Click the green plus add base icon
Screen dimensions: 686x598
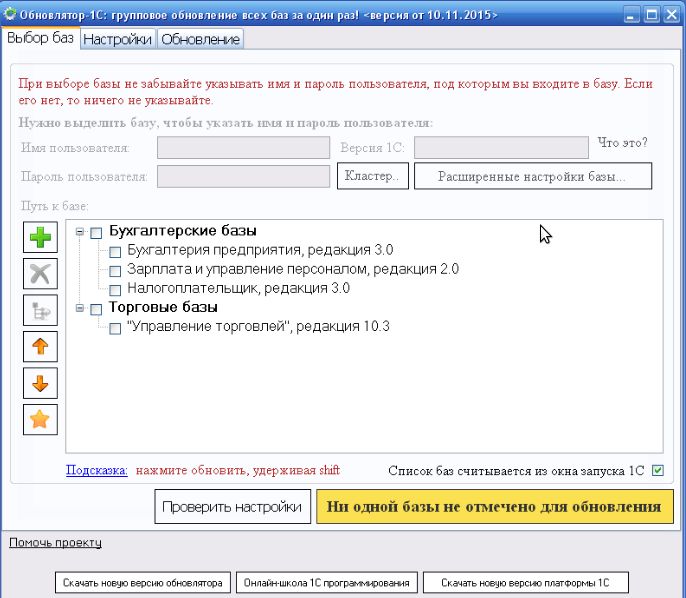[x=40, y=237]
